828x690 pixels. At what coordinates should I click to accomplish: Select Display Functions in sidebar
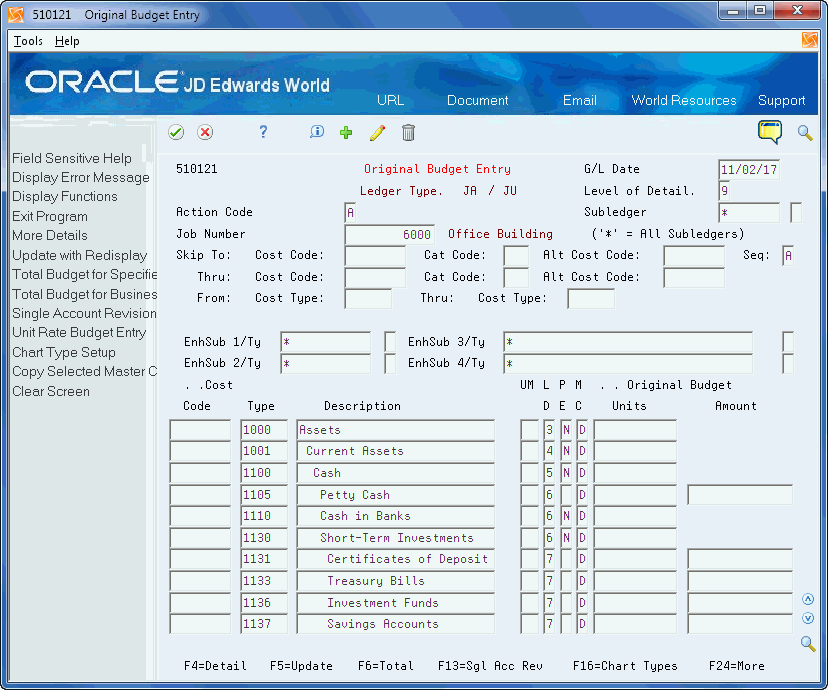[x=65, y=196]
